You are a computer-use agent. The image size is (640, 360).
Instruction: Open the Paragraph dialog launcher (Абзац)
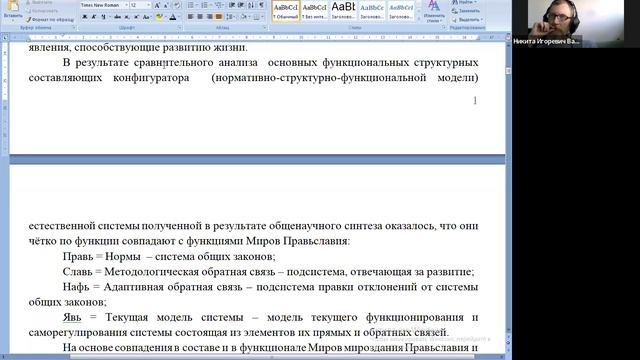(265, 28)
